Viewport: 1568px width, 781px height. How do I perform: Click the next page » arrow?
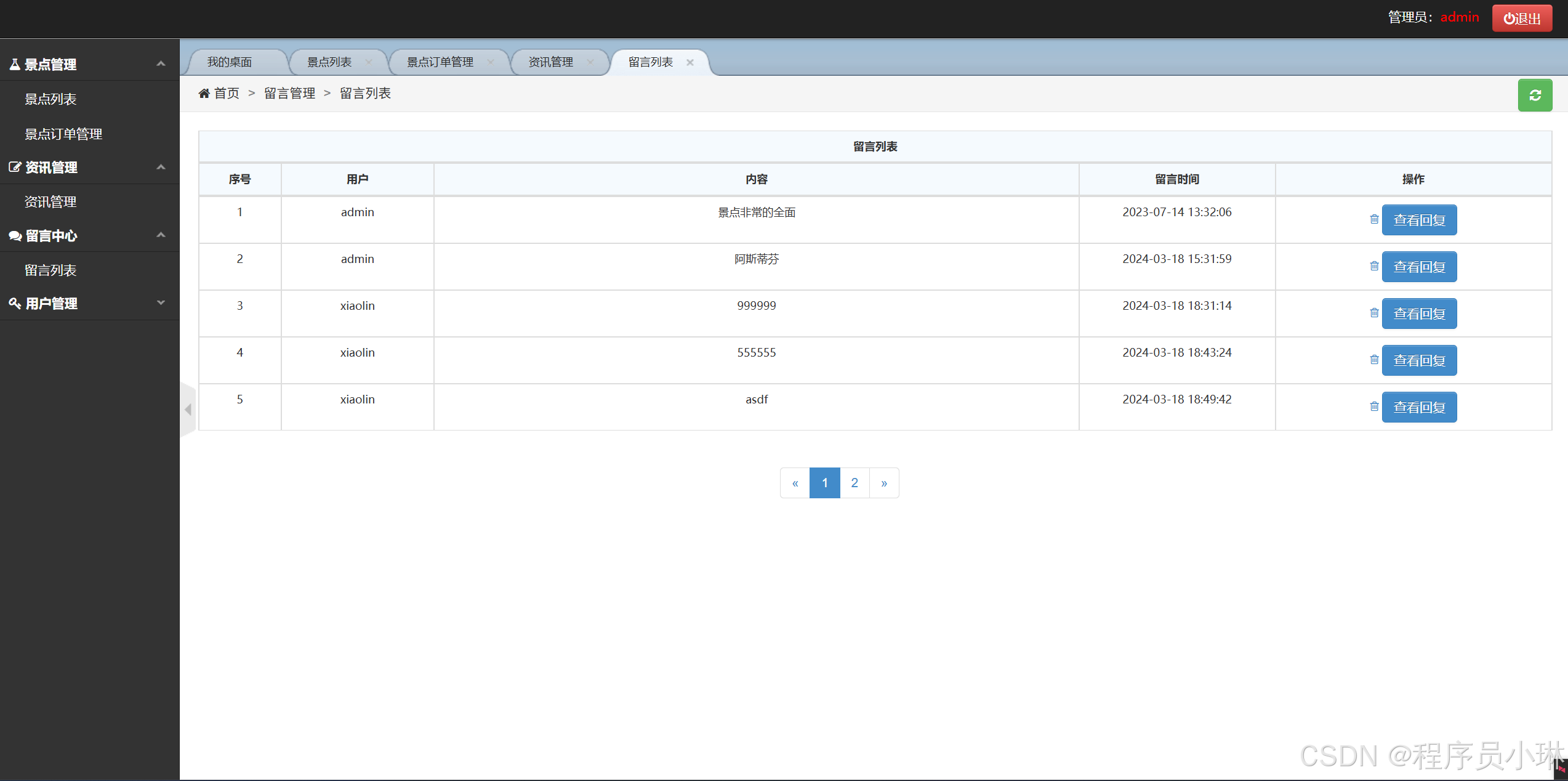click(x=884, y=483)
